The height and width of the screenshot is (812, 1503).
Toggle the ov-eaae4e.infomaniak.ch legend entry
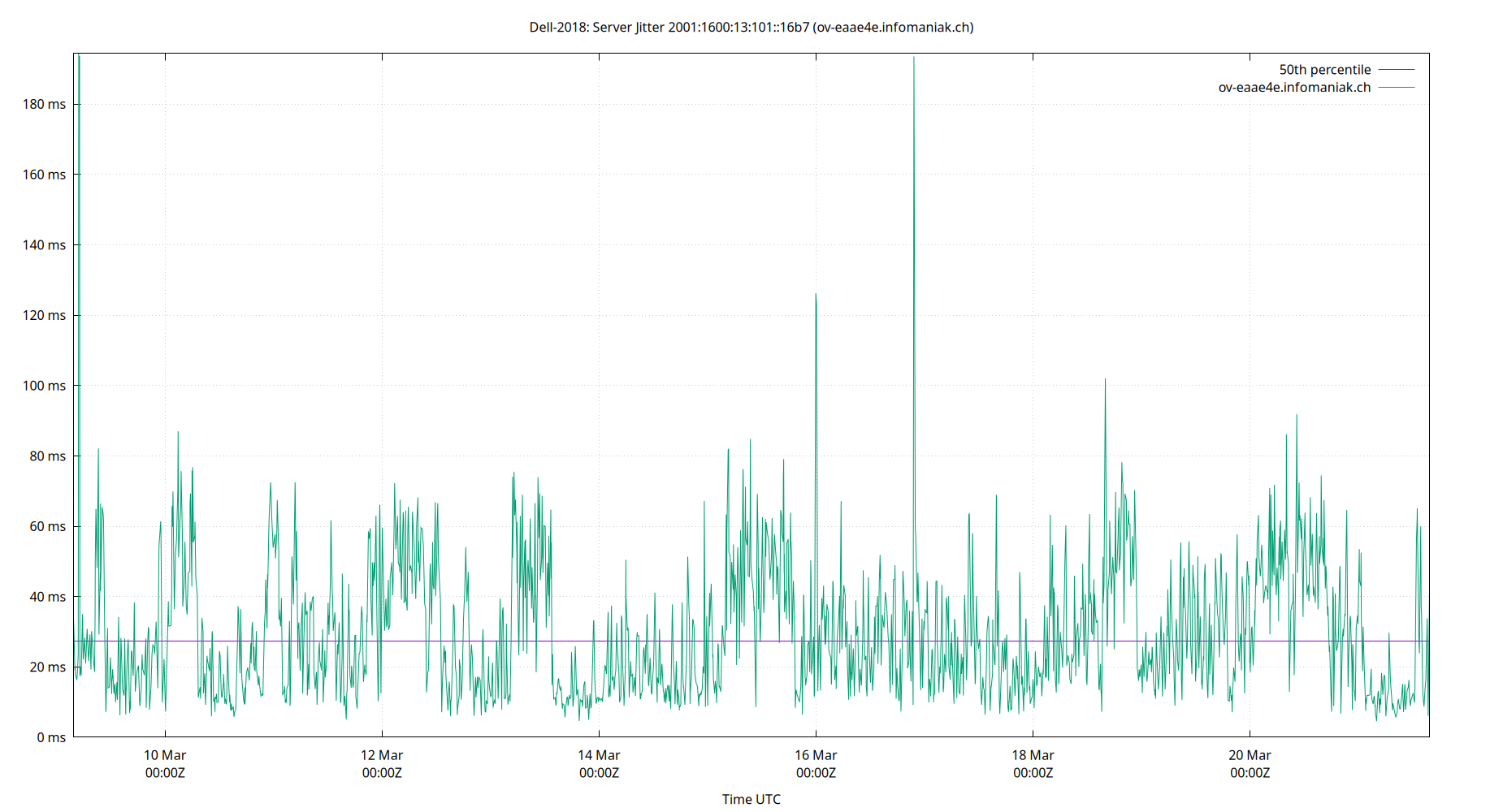1293,87
